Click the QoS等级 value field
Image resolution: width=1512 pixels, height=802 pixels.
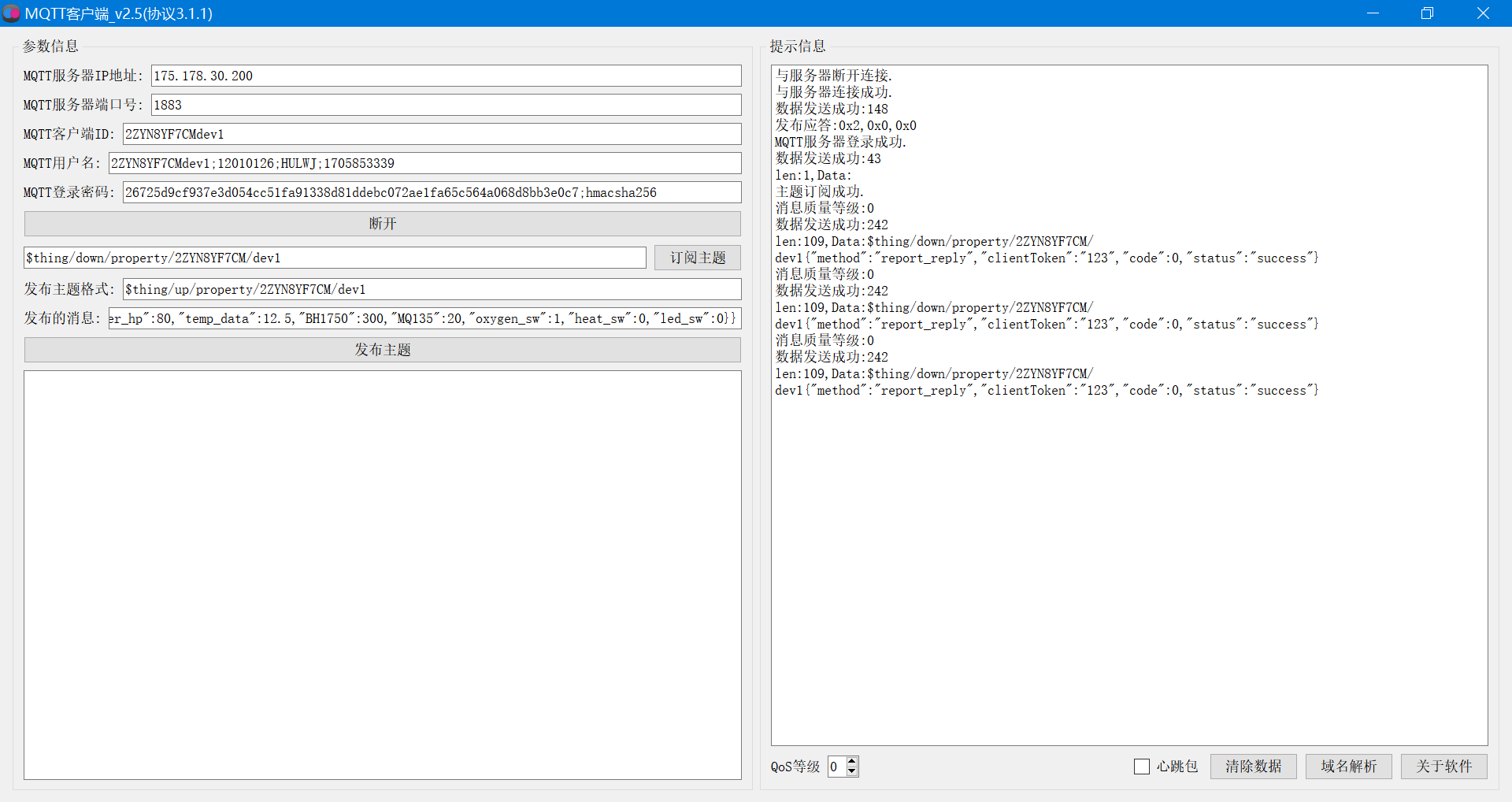[836, 767]
